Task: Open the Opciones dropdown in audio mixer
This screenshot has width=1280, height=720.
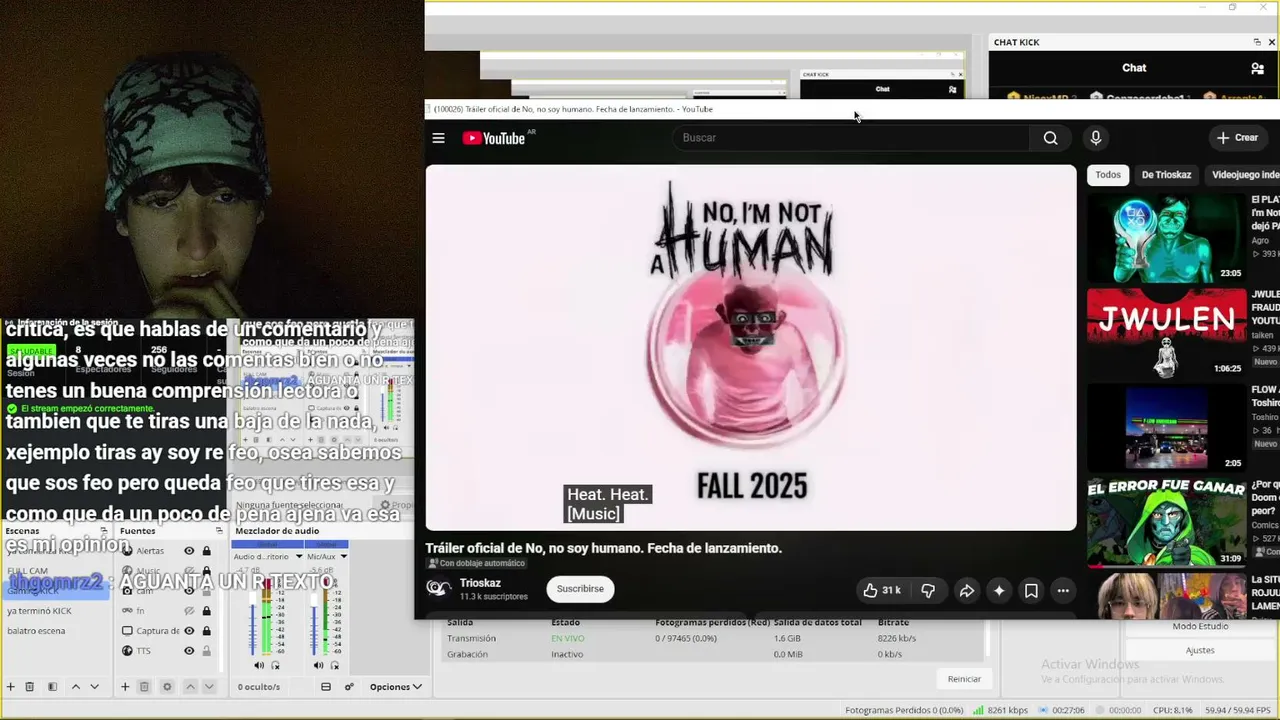Action: 395,687
